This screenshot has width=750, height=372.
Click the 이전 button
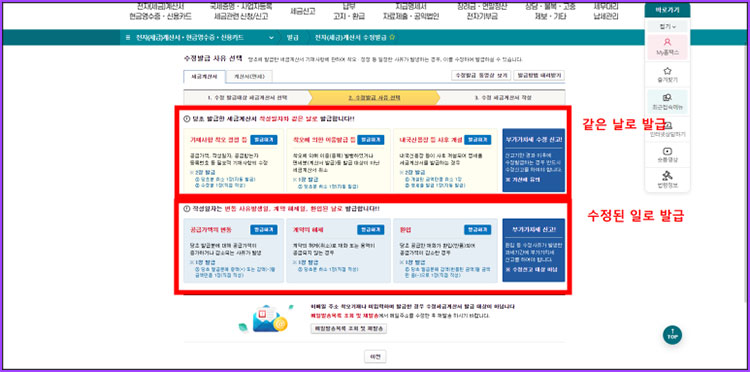click(375, 357)
